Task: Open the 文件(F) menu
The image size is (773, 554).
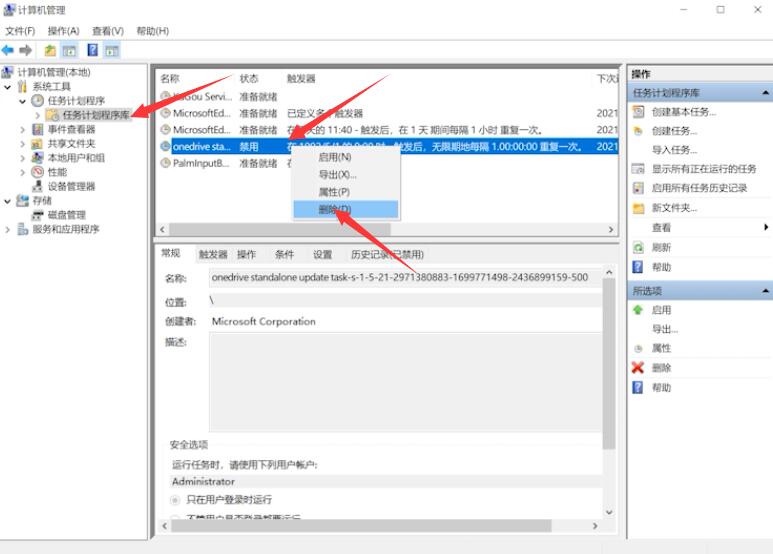Action: click(x=20, y=31)
